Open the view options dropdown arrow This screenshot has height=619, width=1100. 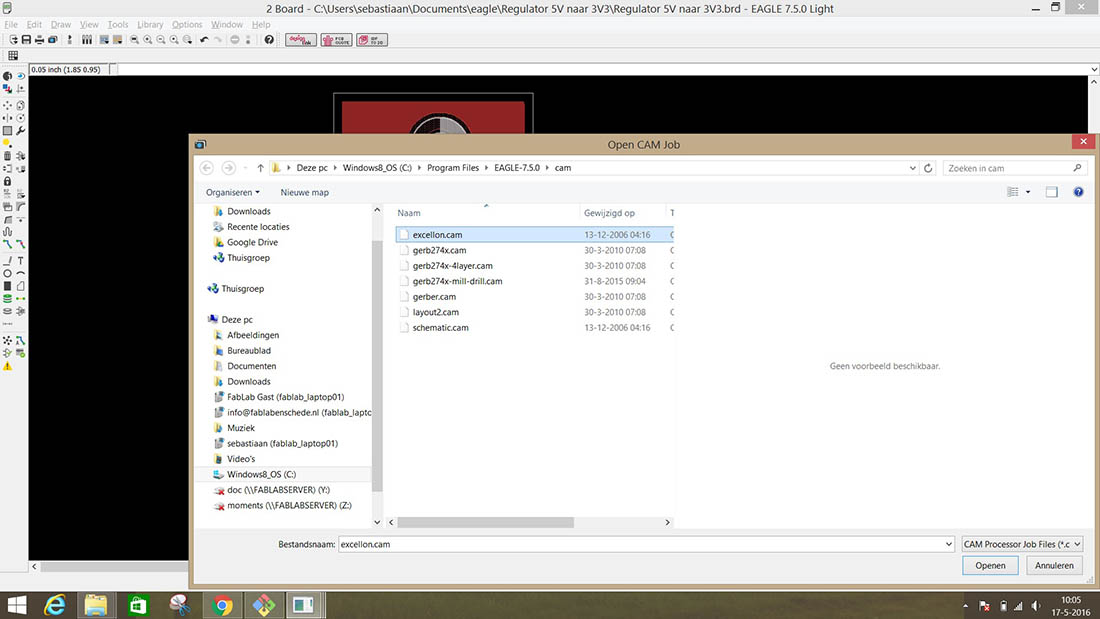pyautogui.click(x=1028, y=192)
